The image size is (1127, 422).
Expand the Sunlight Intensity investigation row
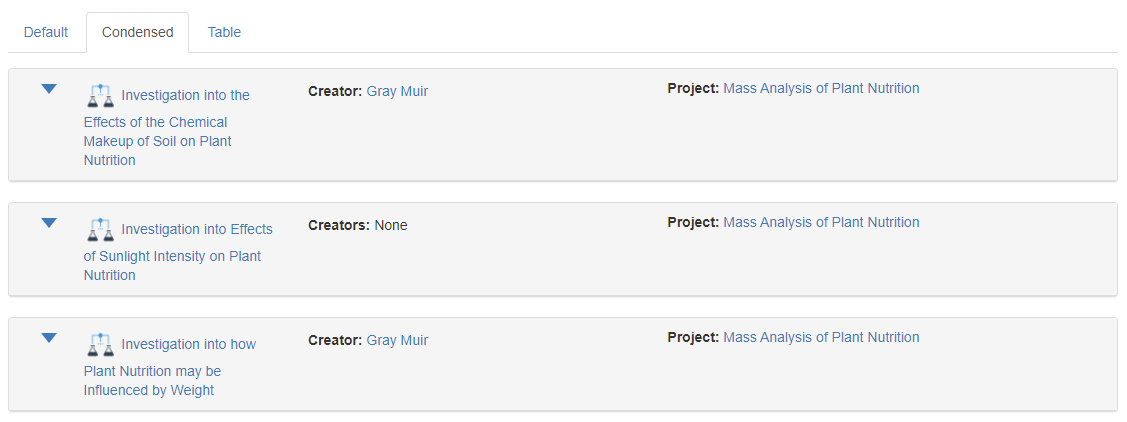pyautogui.click(x=49, y=223)
